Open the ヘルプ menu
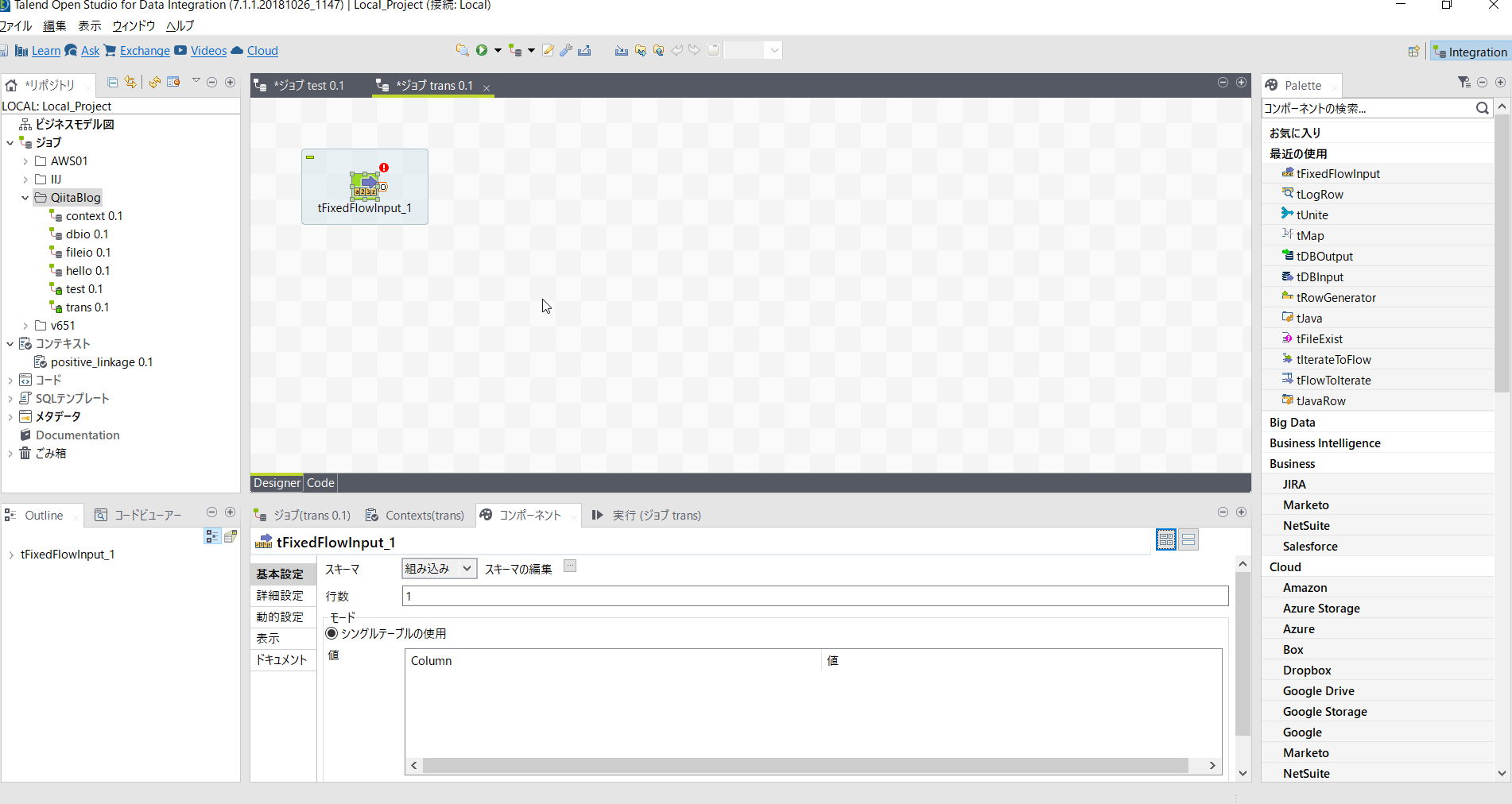This screenshot has width=1512, height=804. [179, 25]
